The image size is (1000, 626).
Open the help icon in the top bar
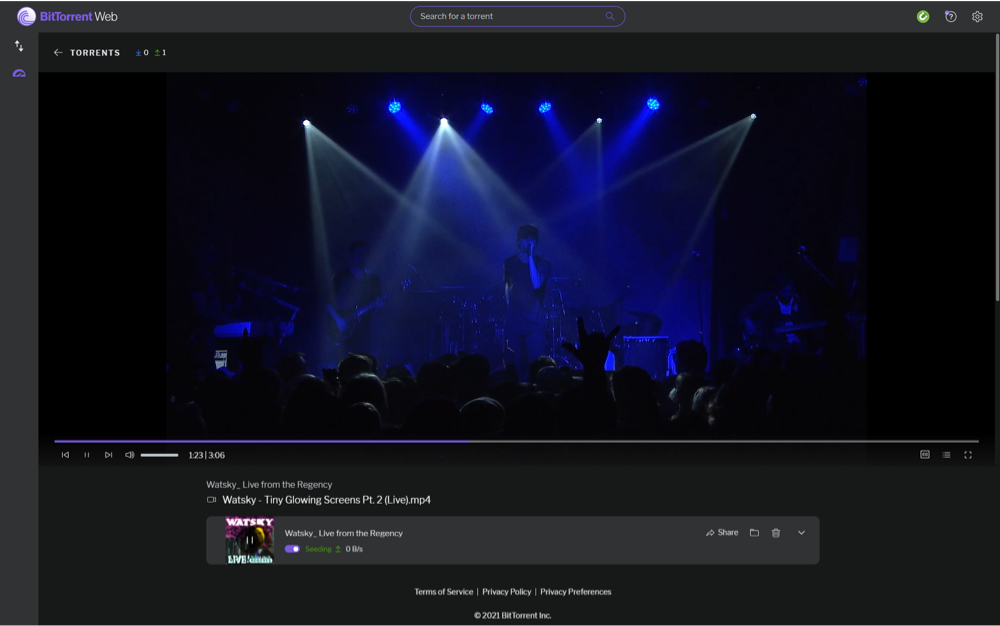[x=949, y=16]
